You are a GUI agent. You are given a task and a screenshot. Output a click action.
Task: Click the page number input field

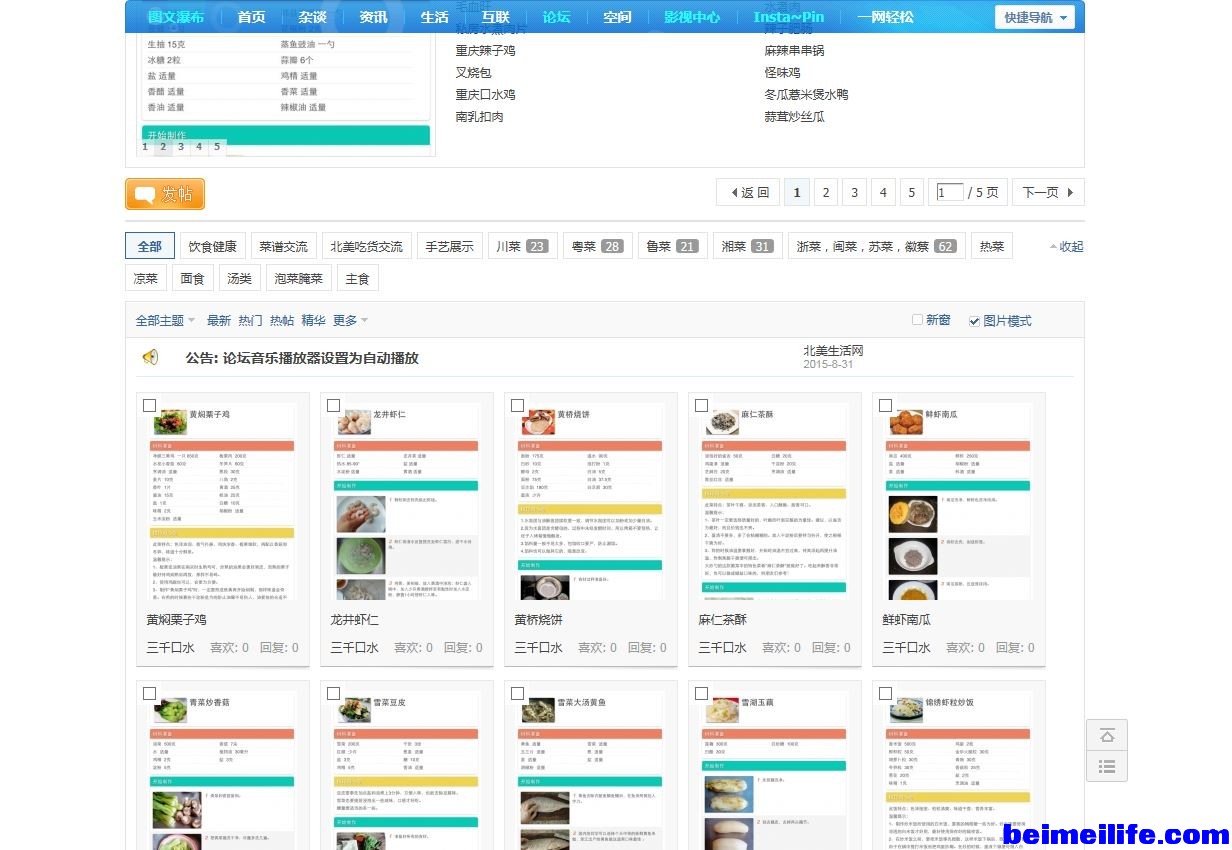949,192
